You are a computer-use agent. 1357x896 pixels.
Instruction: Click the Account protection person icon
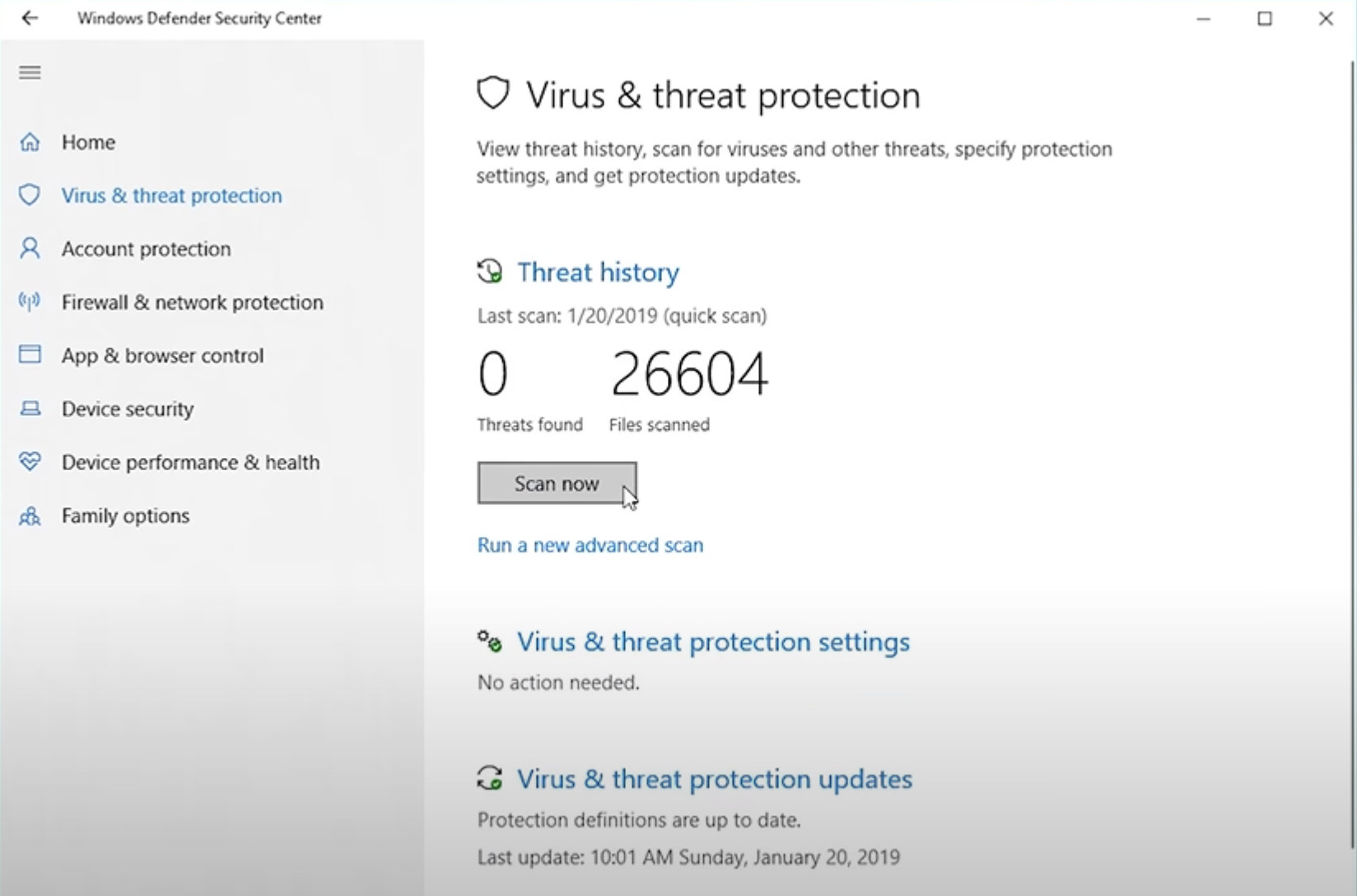click(x=30, y=249)
